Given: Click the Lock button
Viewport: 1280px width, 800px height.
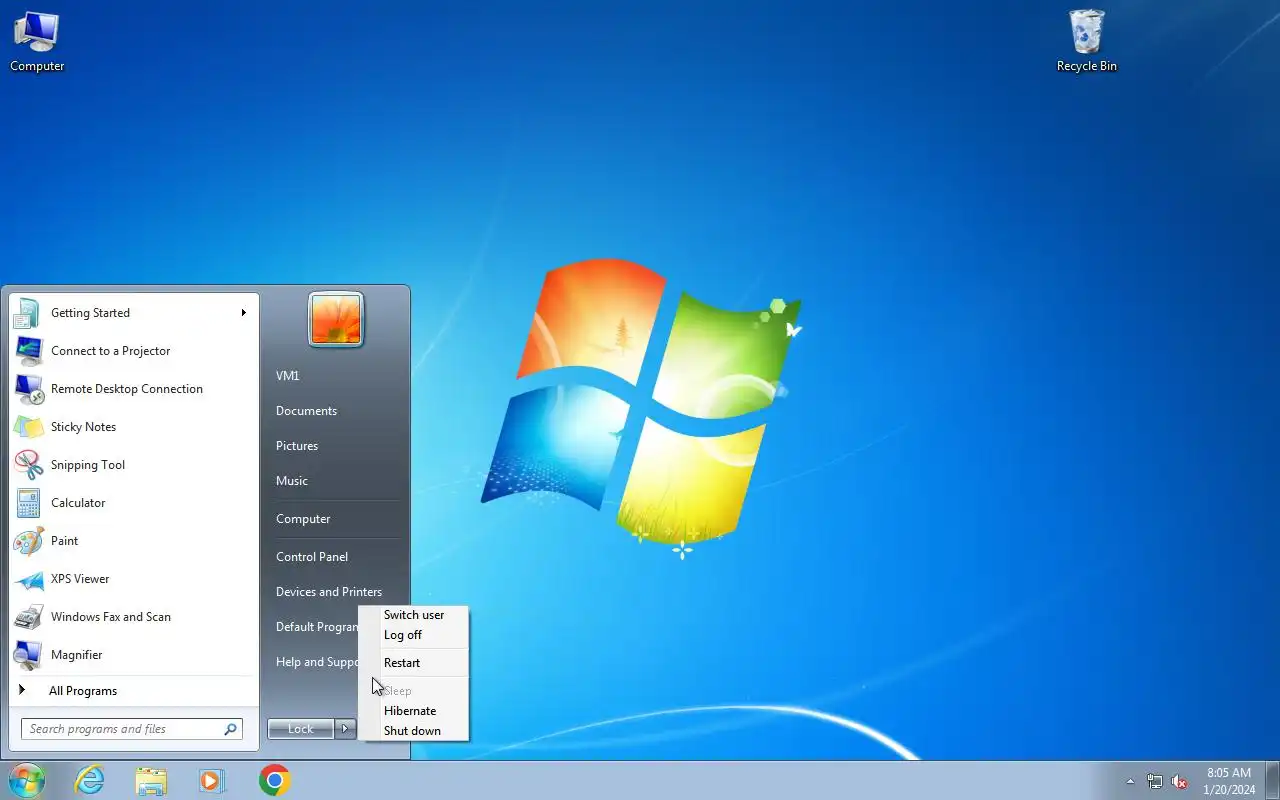Looking at the screenshot, I should click(x=301, y=729).
